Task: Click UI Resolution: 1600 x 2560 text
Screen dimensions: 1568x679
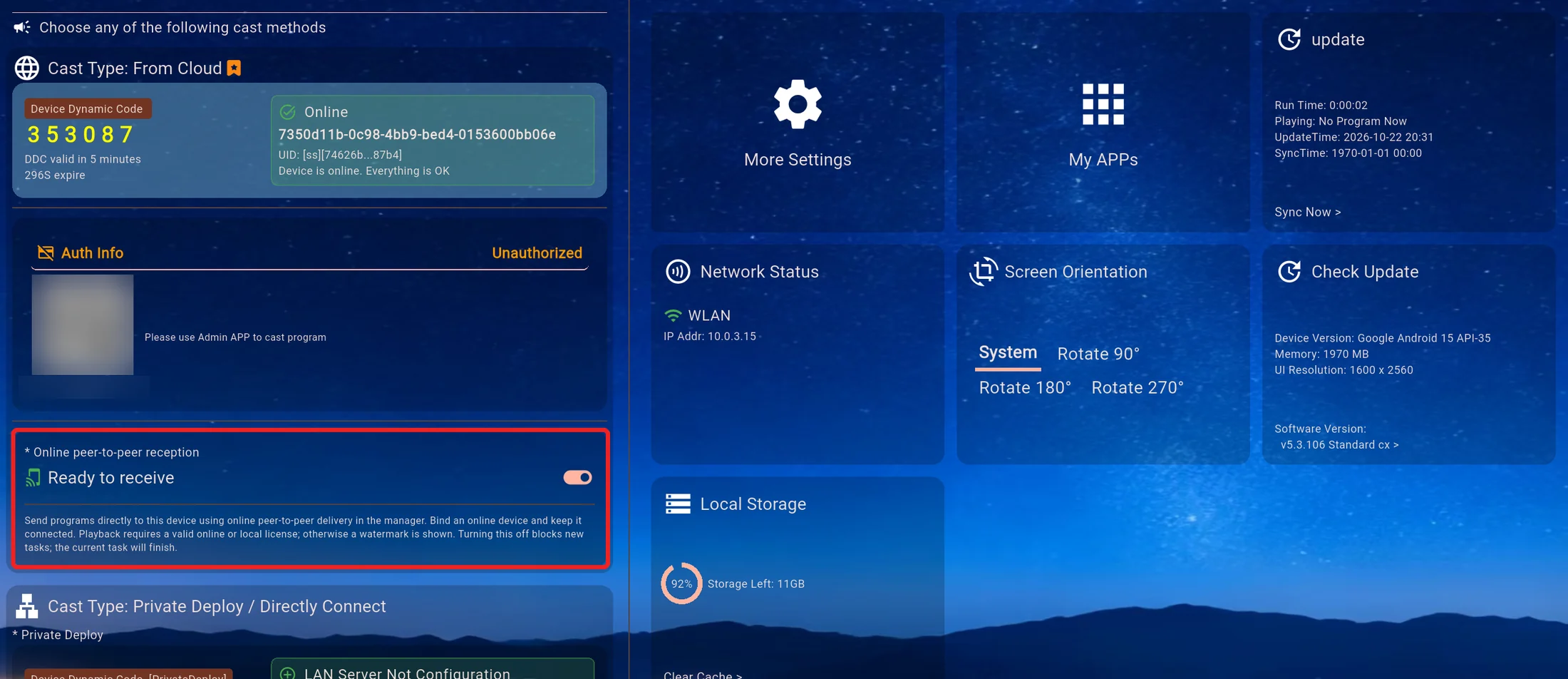Action: point(1343,369)
